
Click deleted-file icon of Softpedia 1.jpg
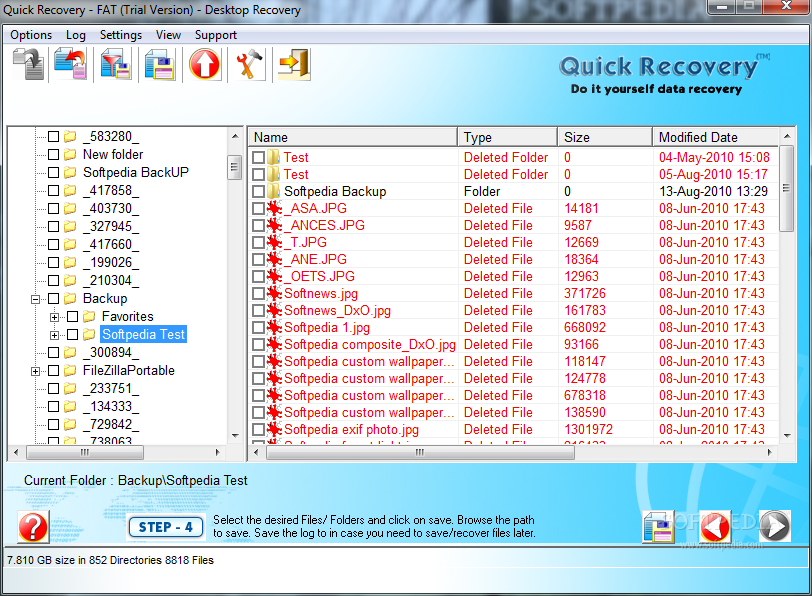pos(274,328)
